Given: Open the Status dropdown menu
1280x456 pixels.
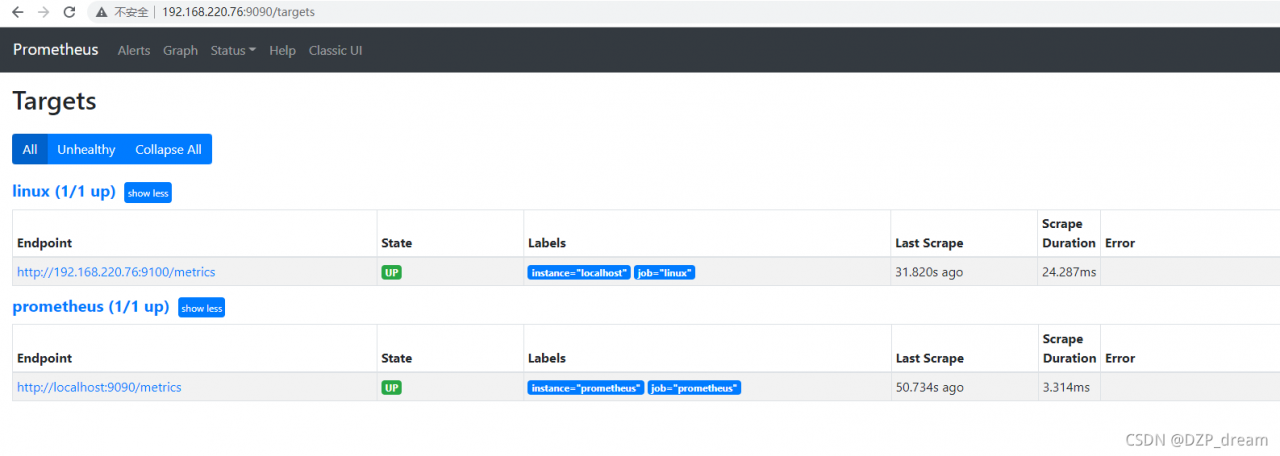Looking at the screenshot, I should (233, 50).
